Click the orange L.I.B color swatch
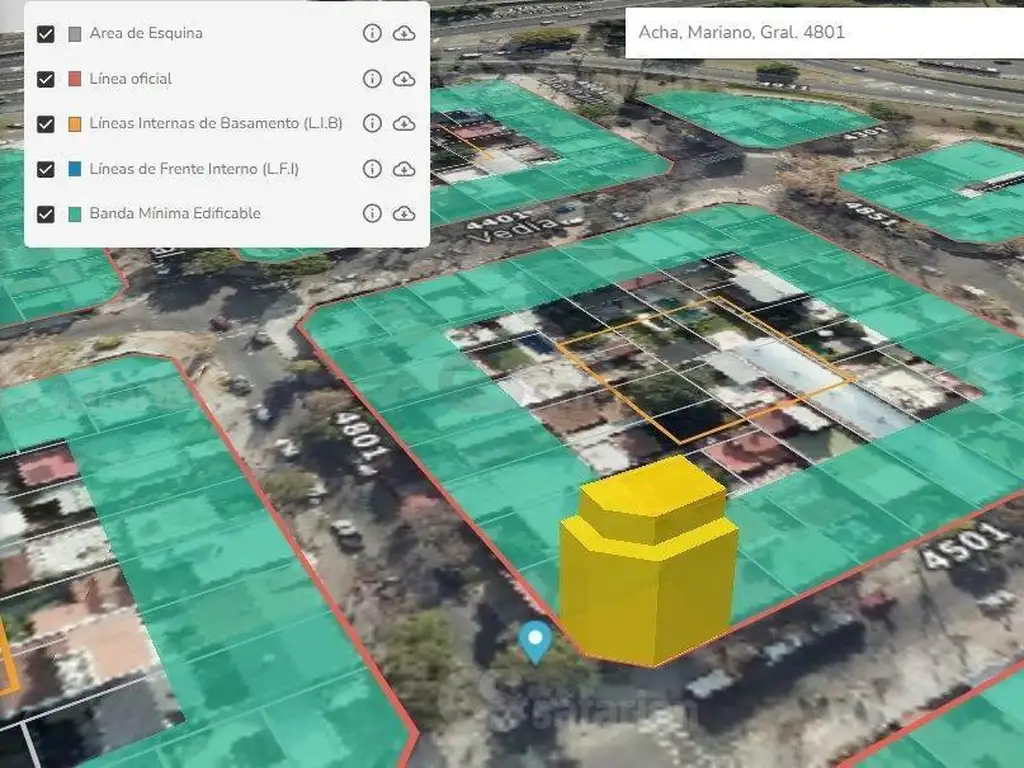The image size is (1024, 768). point(75,124)
